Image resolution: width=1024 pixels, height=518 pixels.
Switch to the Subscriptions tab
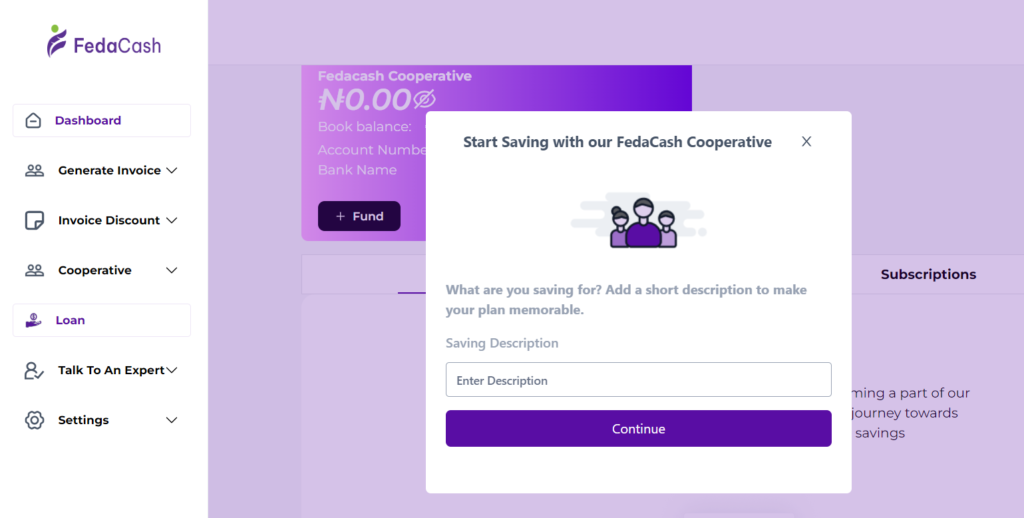(x=928, y=274)
